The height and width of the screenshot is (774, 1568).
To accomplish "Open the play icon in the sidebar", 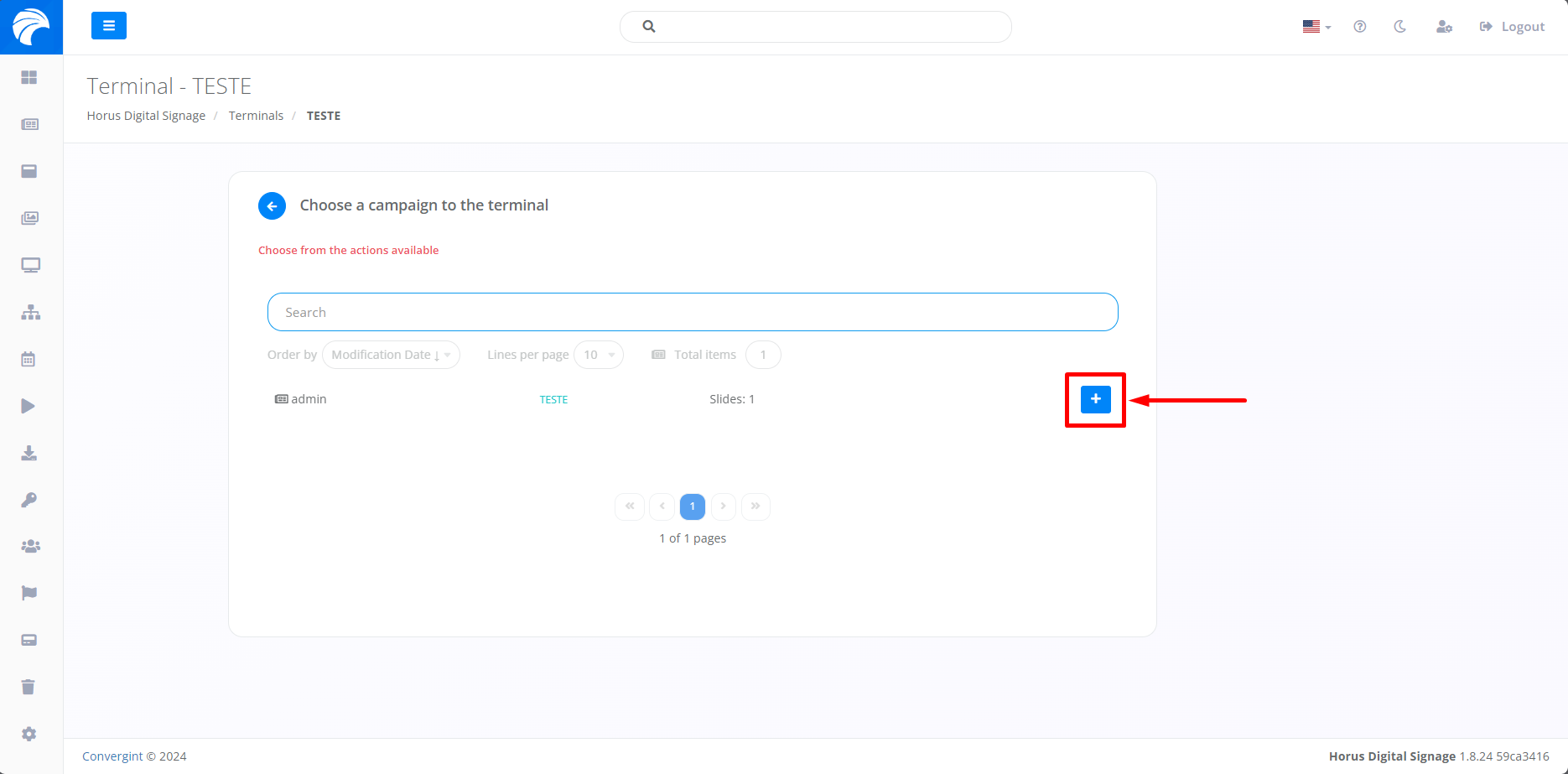I will pos(29,406).
